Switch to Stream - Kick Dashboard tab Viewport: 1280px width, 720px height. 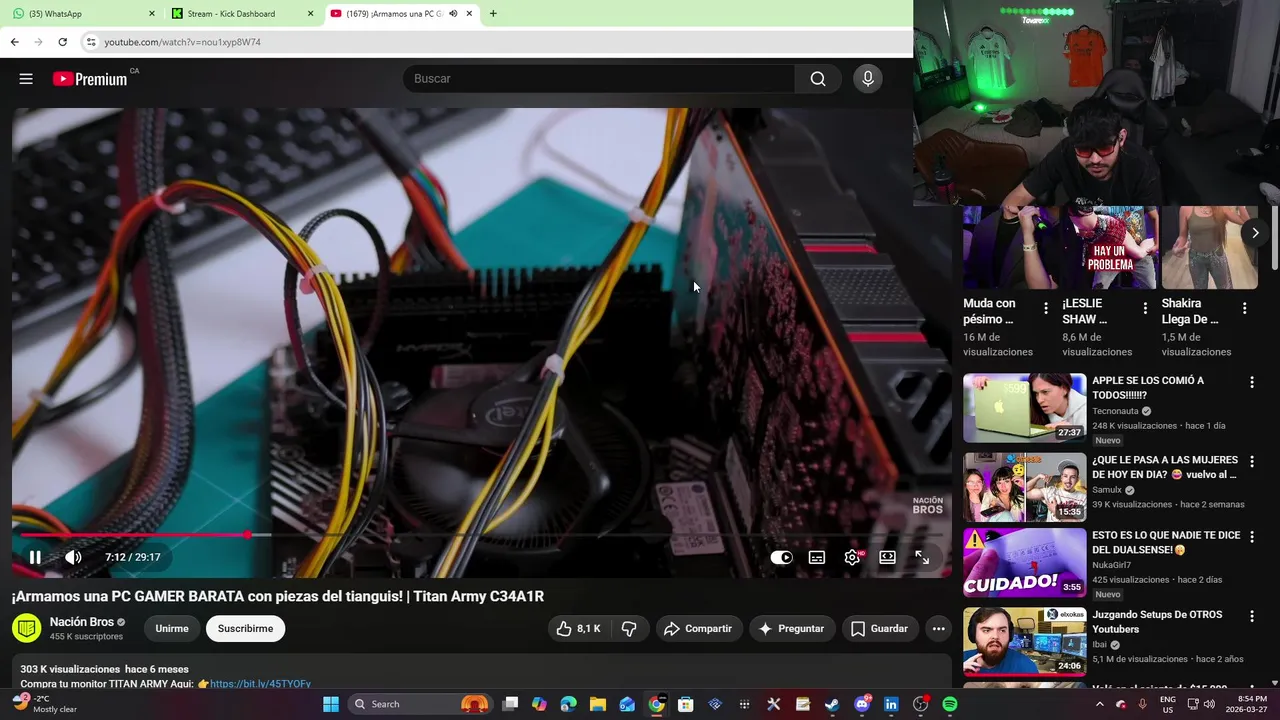click(x=242, y=14)
